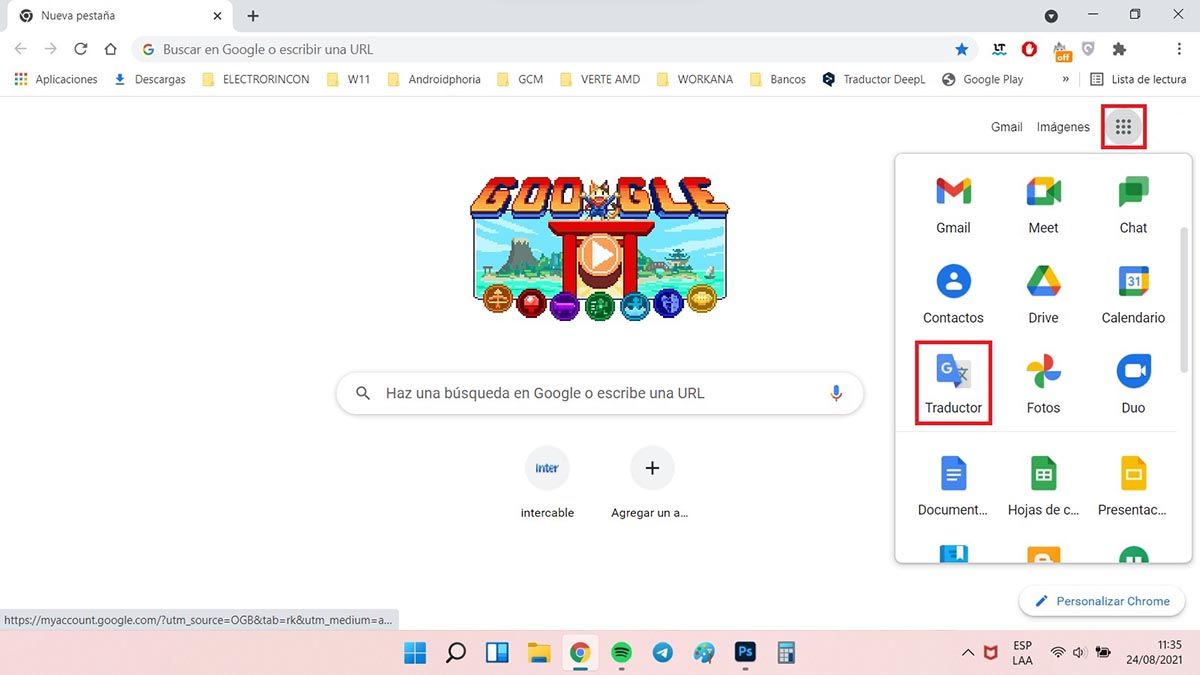This screenshot has width=1200, height=675.
Task: Open the ESP LAA language switcher
Action: (1022, 653)
